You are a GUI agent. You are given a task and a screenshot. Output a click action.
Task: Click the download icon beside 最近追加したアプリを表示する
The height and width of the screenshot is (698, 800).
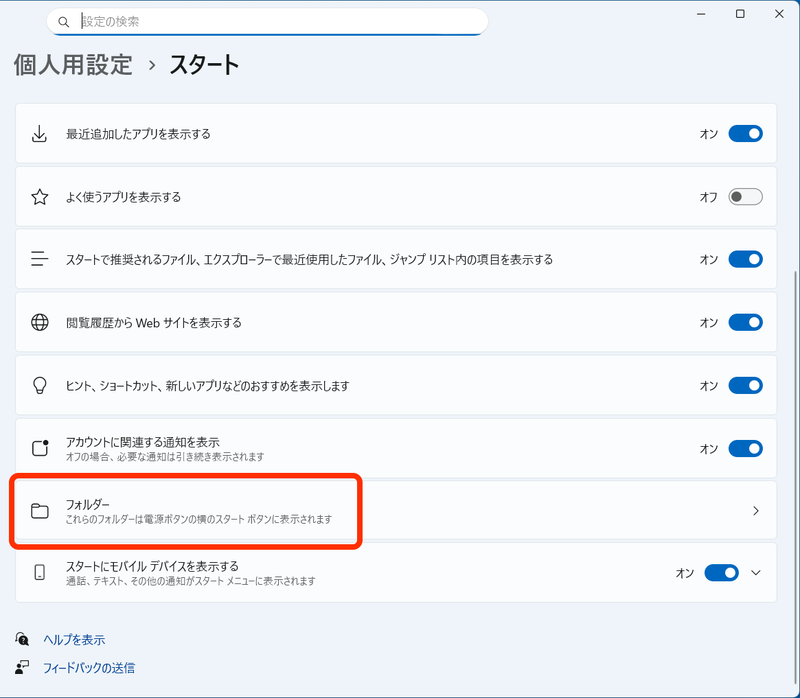click(39, 133)
